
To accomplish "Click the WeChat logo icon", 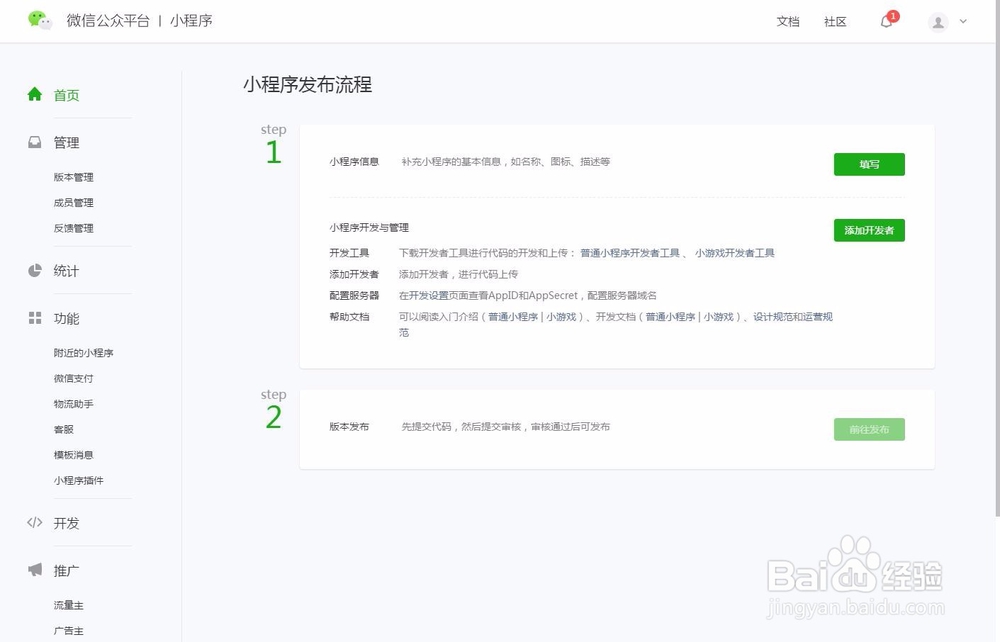I will (x=40, y=20).
